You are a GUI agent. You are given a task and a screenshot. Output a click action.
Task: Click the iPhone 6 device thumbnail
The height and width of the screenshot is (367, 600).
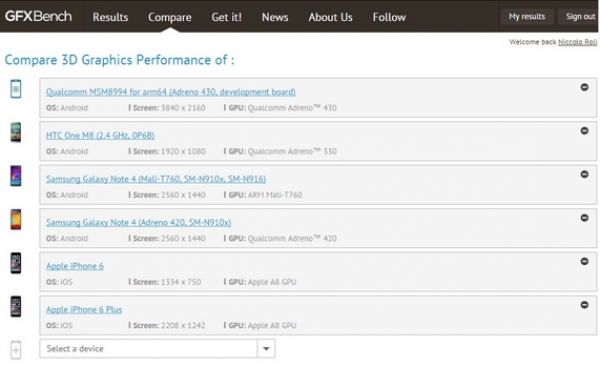click(x=16, y=263)
